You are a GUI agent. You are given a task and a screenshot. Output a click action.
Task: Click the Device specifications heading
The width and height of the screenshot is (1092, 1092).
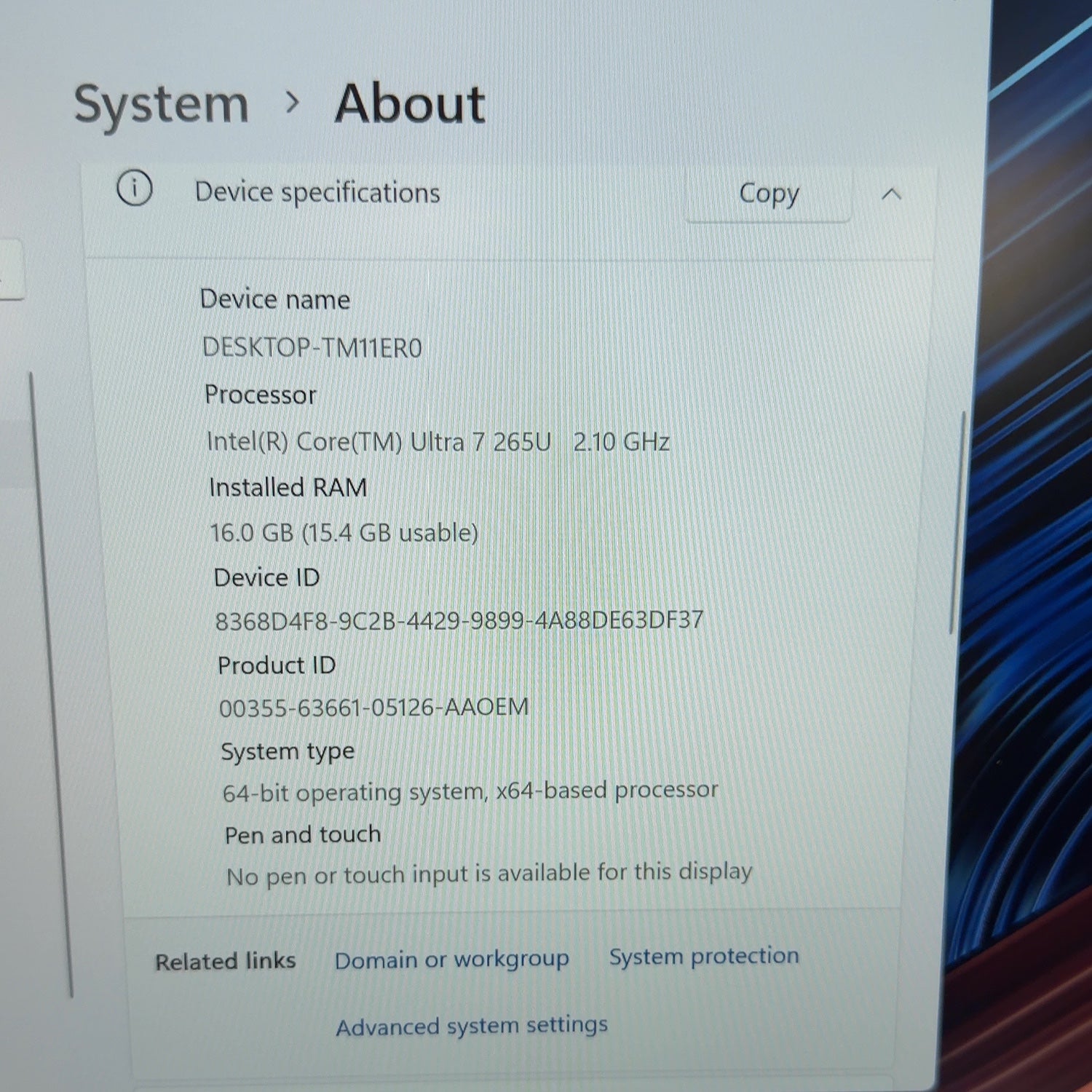click(317, 193)
